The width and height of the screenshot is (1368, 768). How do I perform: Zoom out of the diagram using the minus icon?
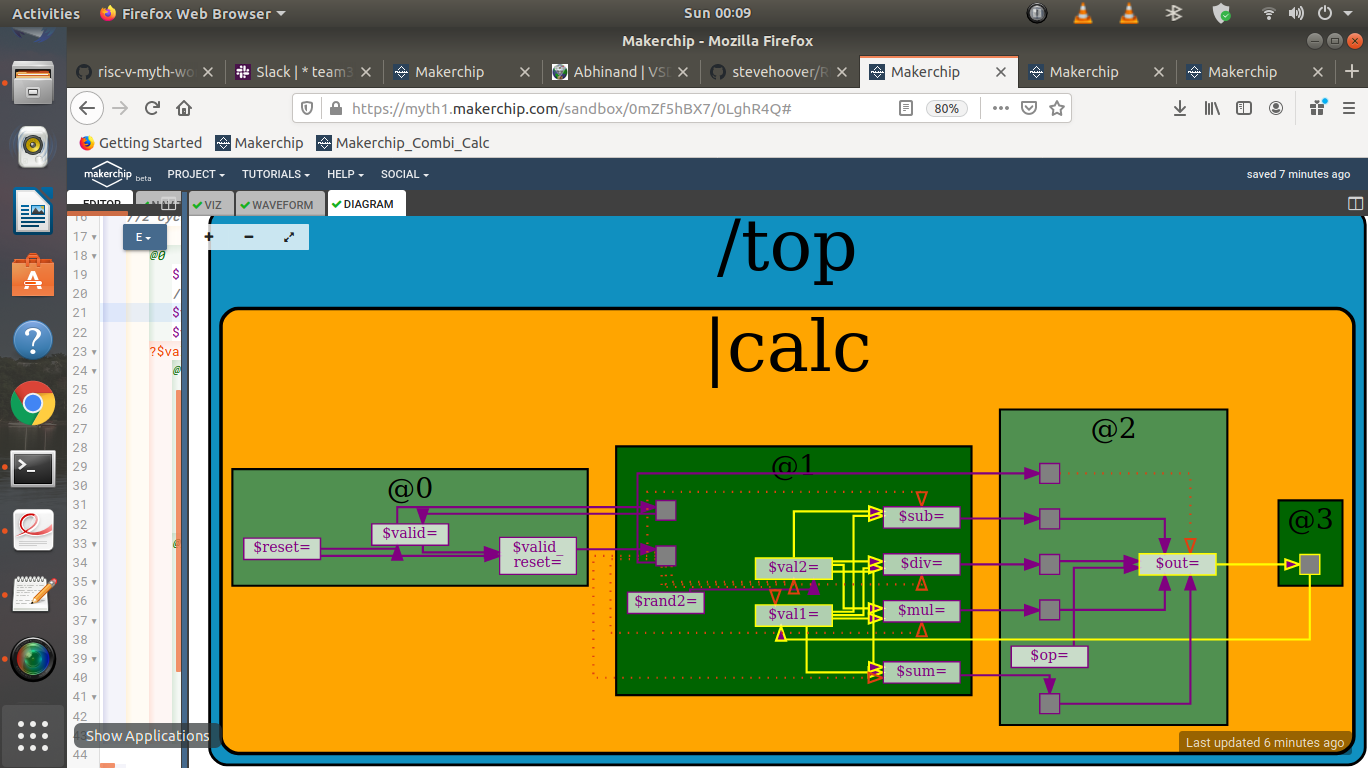click(x=248, y=237)
